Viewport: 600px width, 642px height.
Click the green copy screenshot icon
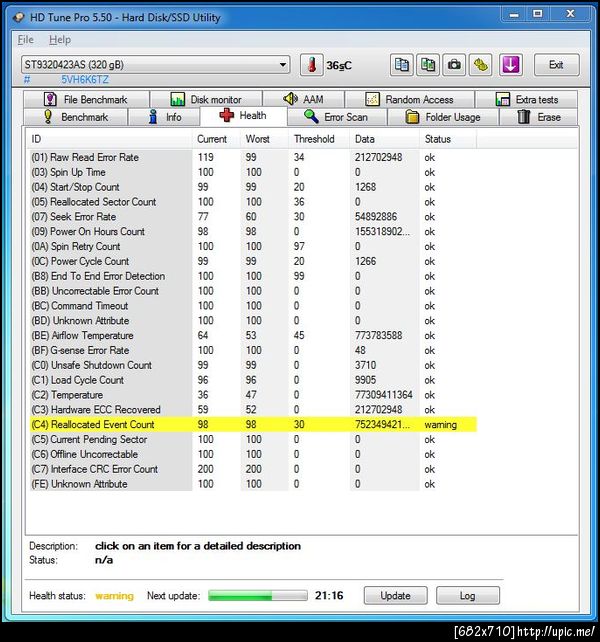428,65
